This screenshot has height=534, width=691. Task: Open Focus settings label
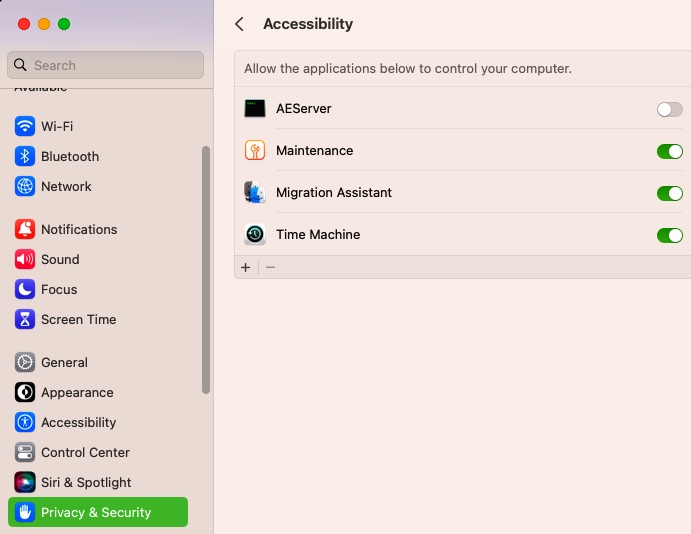[59, 289]
